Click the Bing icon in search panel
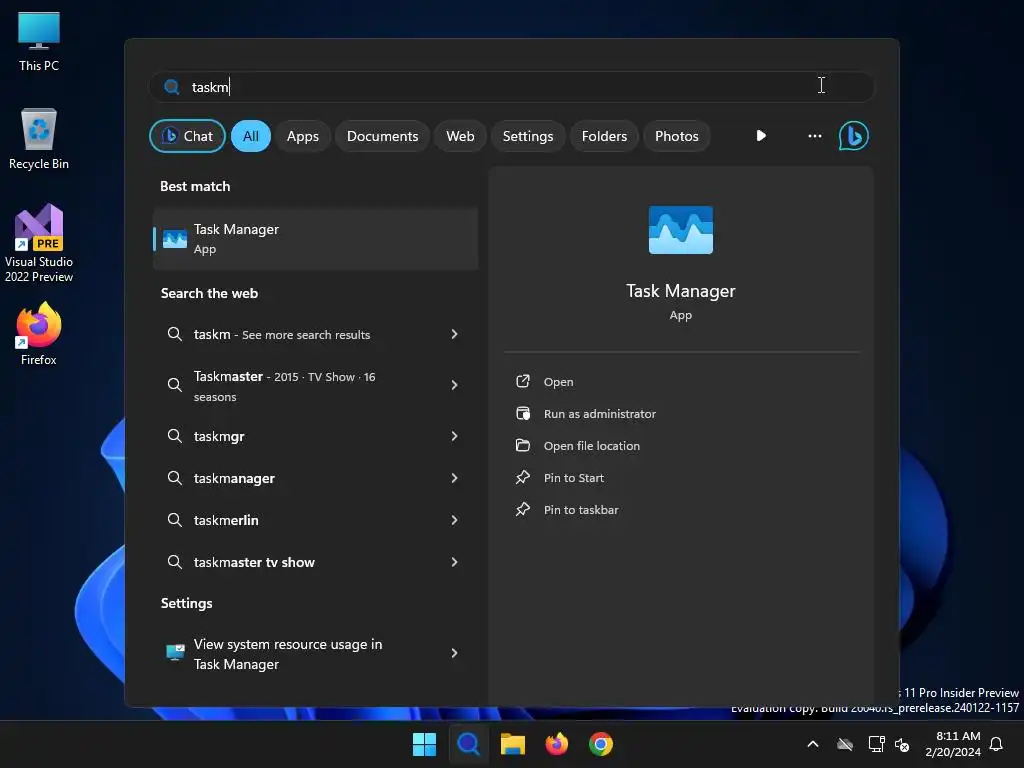 click(853, 136)
